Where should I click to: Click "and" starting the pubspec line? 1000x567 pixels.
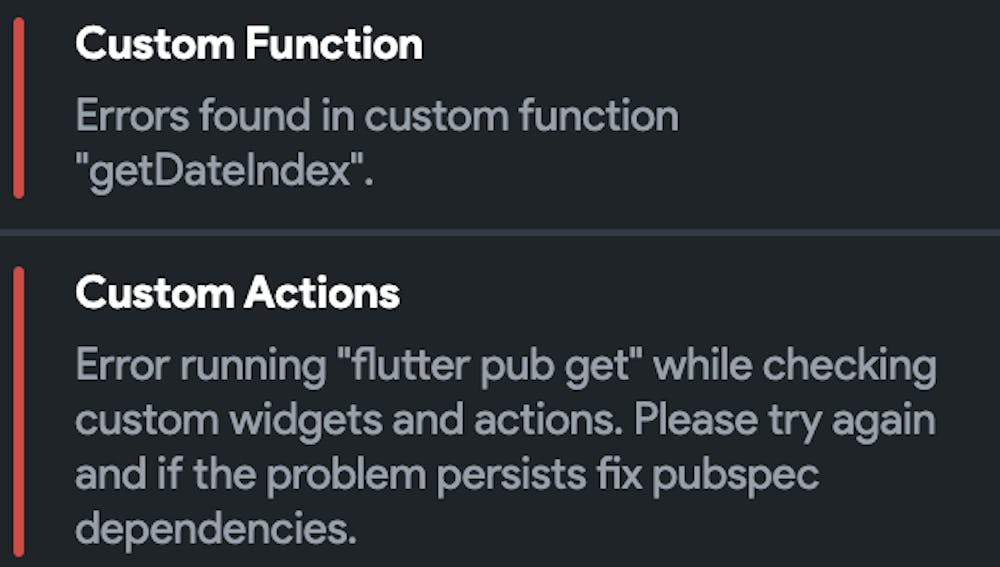click(x=103, y=474)
